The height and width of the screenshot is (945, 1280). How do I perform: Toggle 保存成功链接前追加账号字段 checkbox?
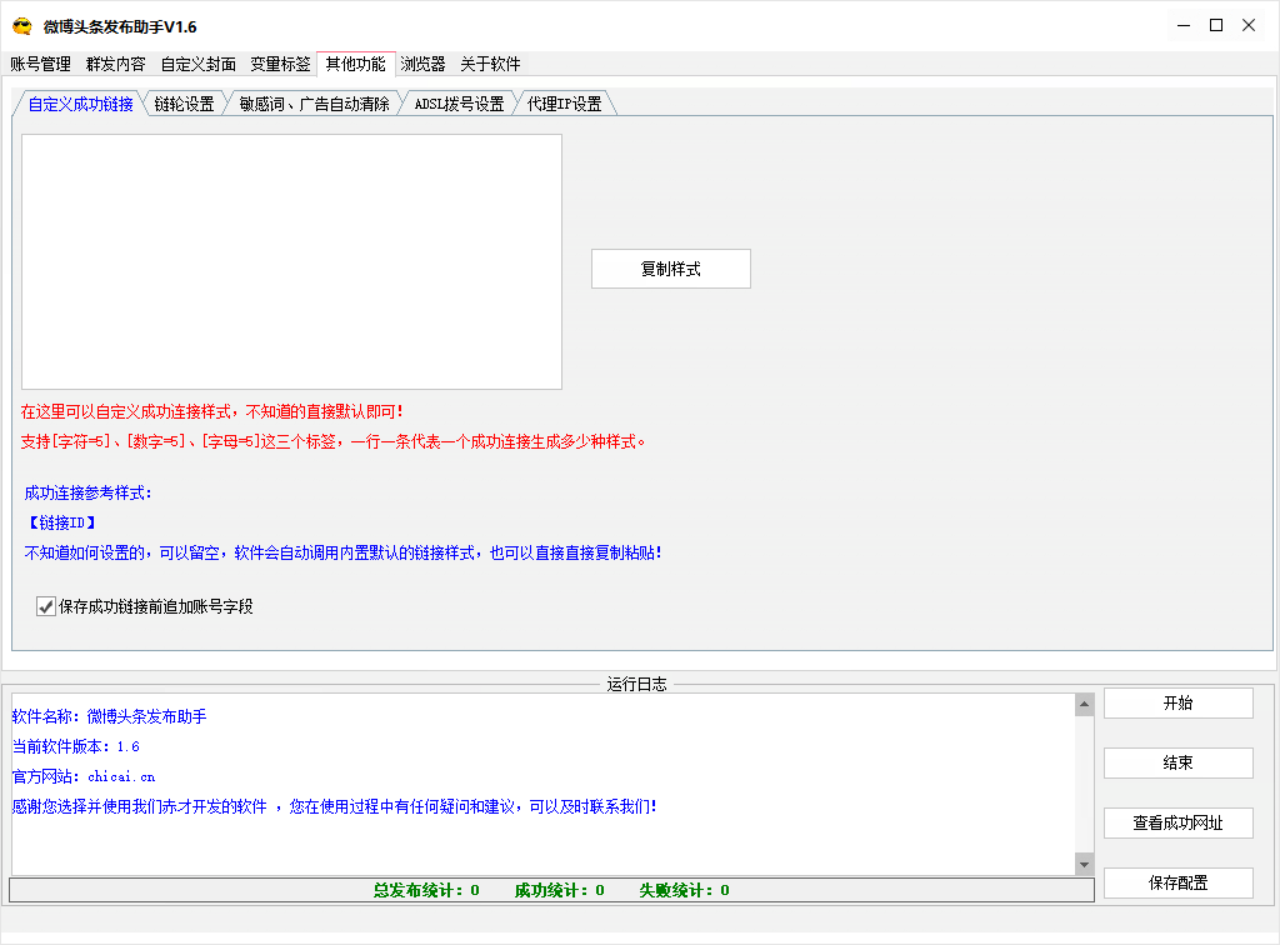coord(46,606)
